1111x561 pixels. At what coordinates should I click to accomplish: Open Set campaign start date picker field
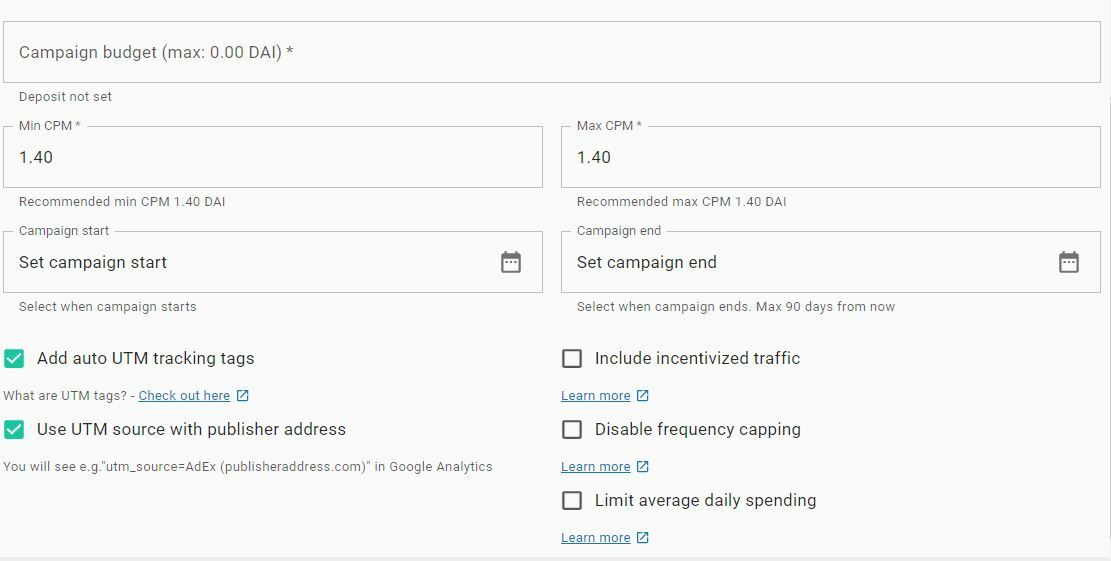click(273, 262)
